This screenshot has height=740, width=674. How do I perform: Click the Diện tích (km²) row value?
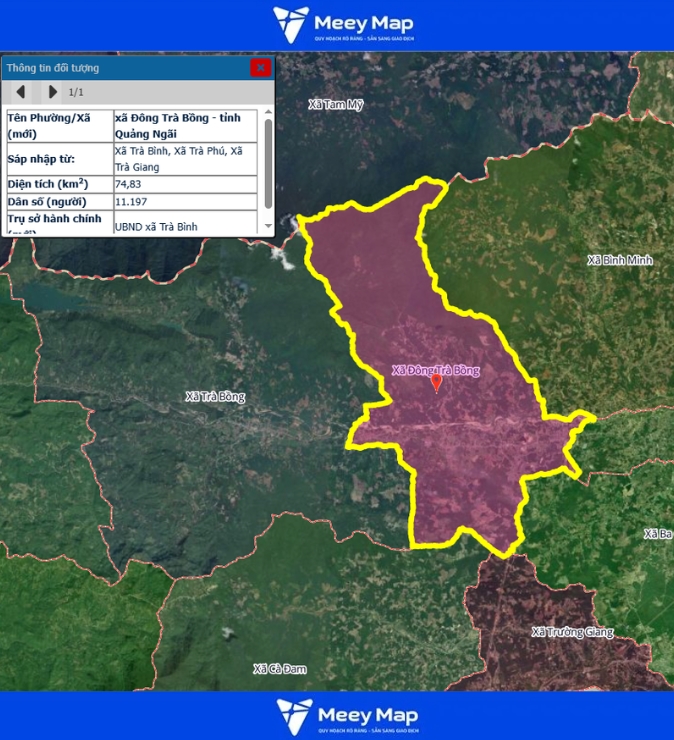[x=186, y=184]
